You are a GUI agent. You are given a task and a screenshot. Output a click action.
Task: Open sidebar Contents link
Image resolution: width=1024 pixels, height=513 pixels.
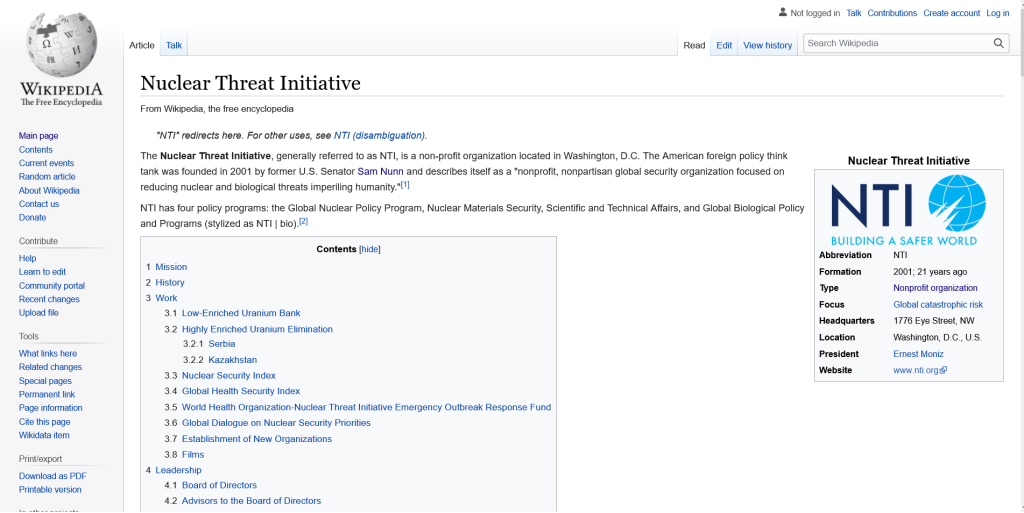36,149
